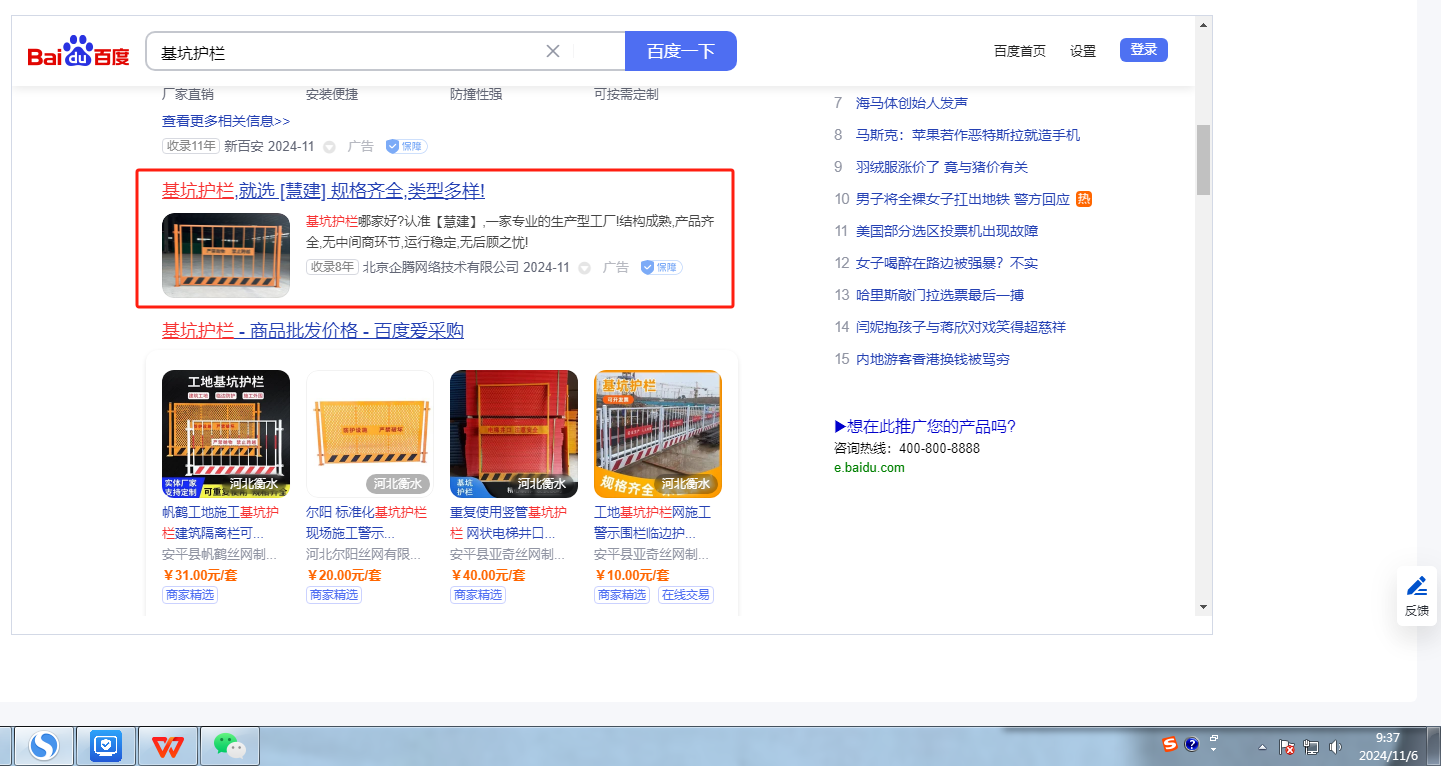The width and height of the screenshot is (1441, 766).
Task: Click hot search 男子将全裸女子扛出地铁 警方回应
Action: tap(963, 199)
